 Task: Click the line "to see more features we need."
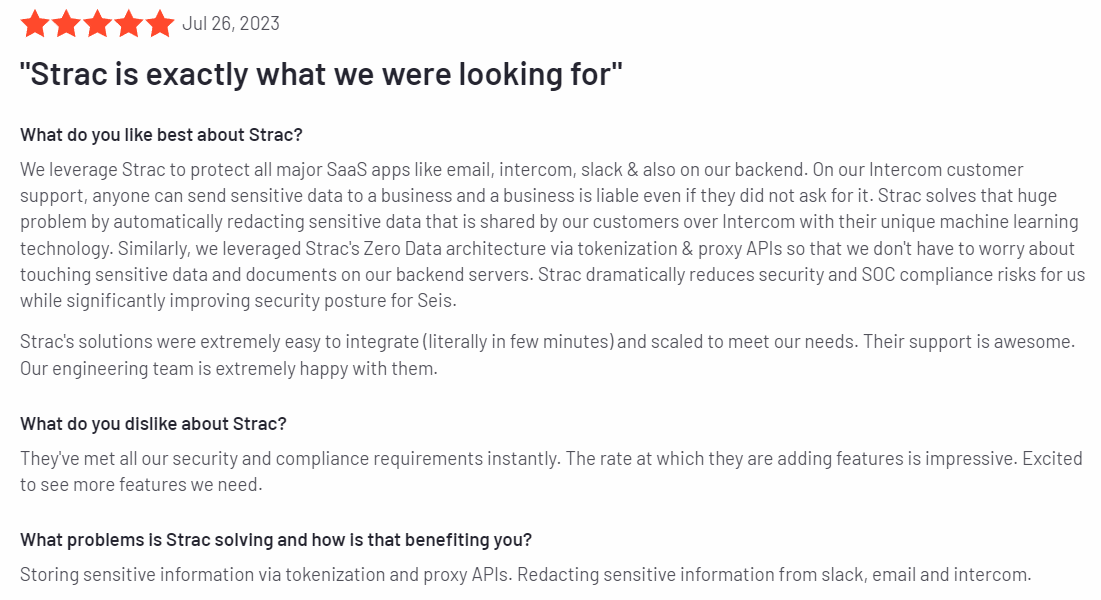[x=140, y=485]
